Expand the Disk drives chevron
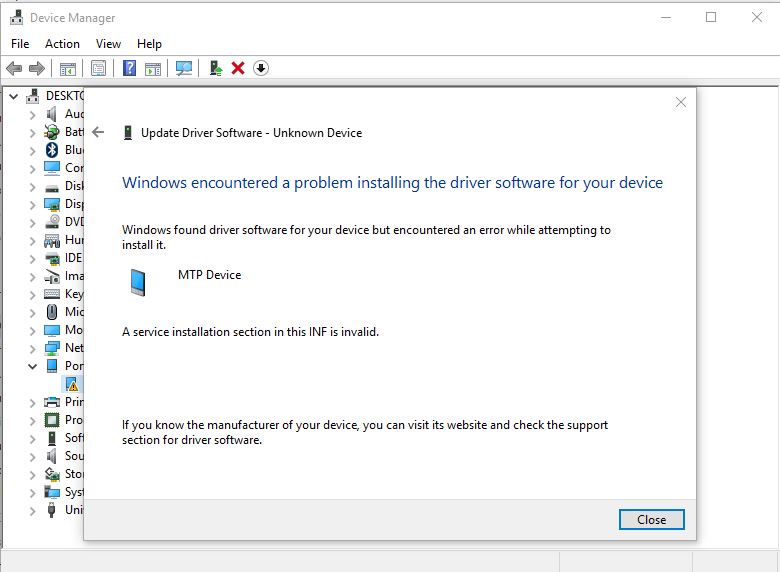This screenshot has height=572, width=780. click(x=32, y=187)
